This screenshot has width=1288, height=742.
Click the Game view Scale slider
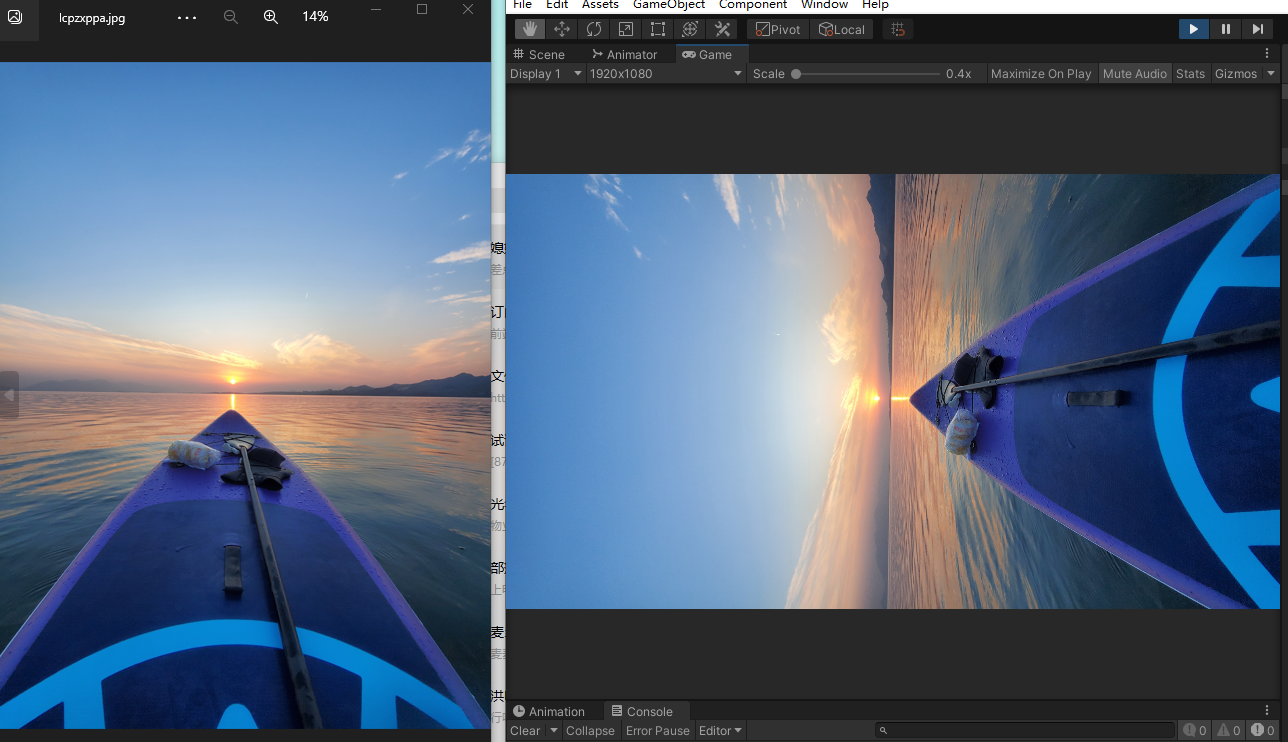point(866,74)
